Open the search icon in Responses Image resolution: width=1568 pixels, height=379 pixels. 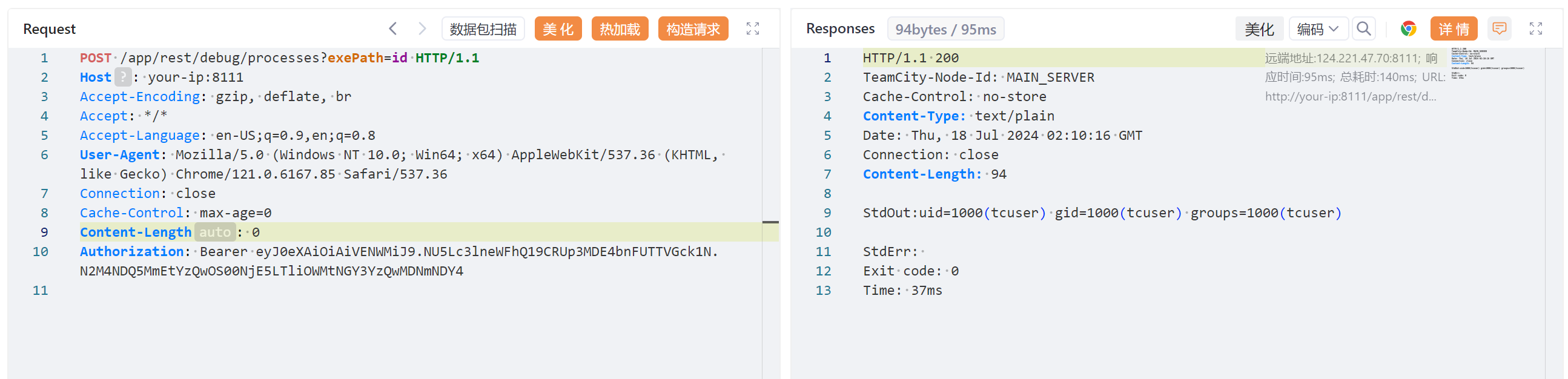point(1363,28)
